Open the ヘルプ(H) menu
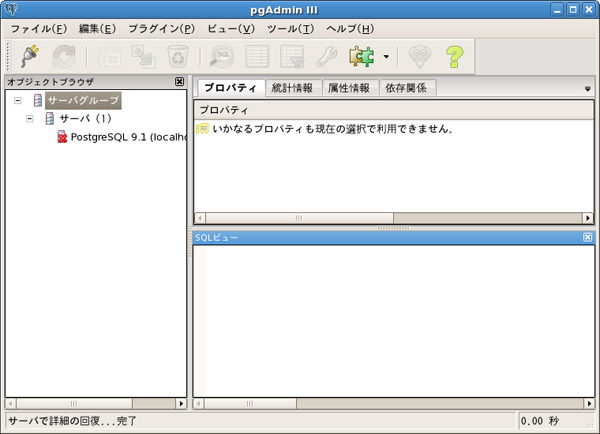 tap(350, 29)
